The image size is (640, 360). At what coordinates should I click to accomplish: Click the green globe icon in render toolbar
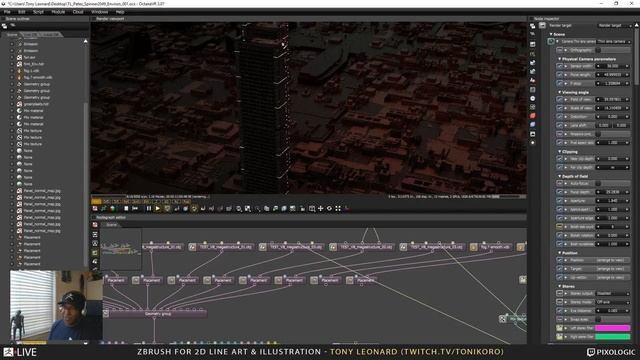tap(113, 209)
